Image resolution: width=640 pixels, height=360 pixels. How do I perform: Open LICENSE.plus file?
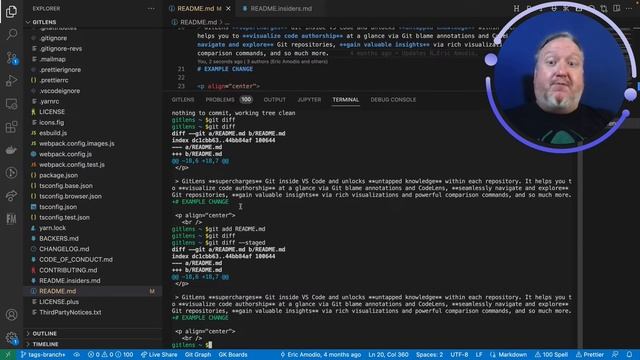click(x=59, y=302)
